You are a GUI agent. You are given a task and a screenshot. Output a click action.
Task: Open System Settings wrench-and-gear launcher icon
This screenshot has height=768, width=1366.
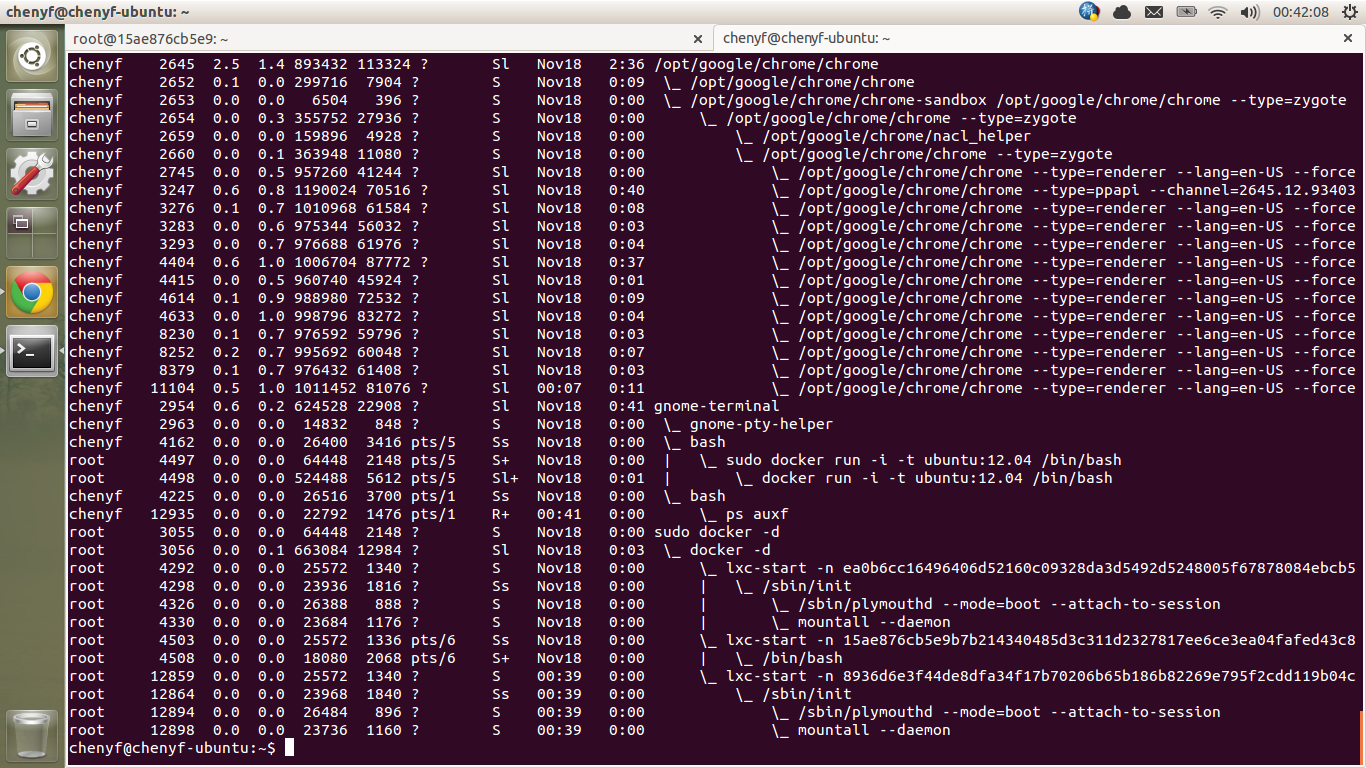(32, 174)
